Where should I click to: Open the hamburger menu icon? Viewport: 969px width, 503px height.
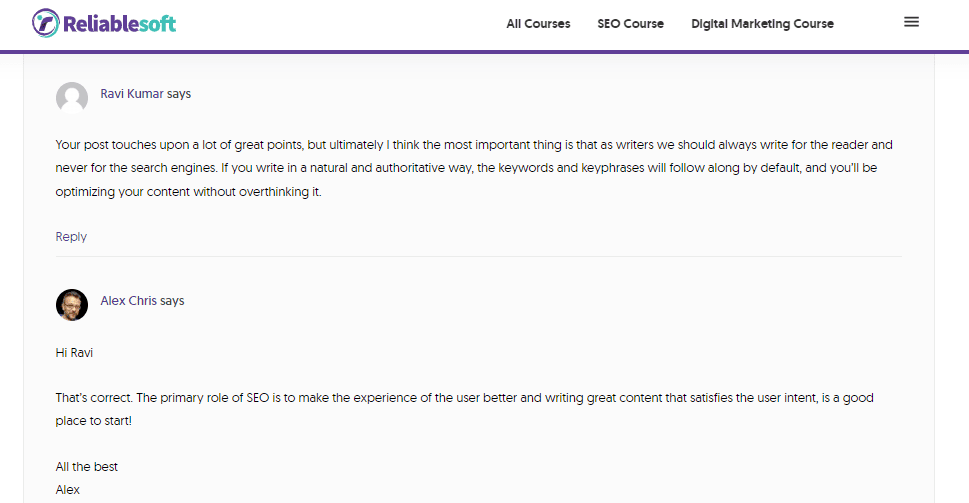[x=911, y=22]
